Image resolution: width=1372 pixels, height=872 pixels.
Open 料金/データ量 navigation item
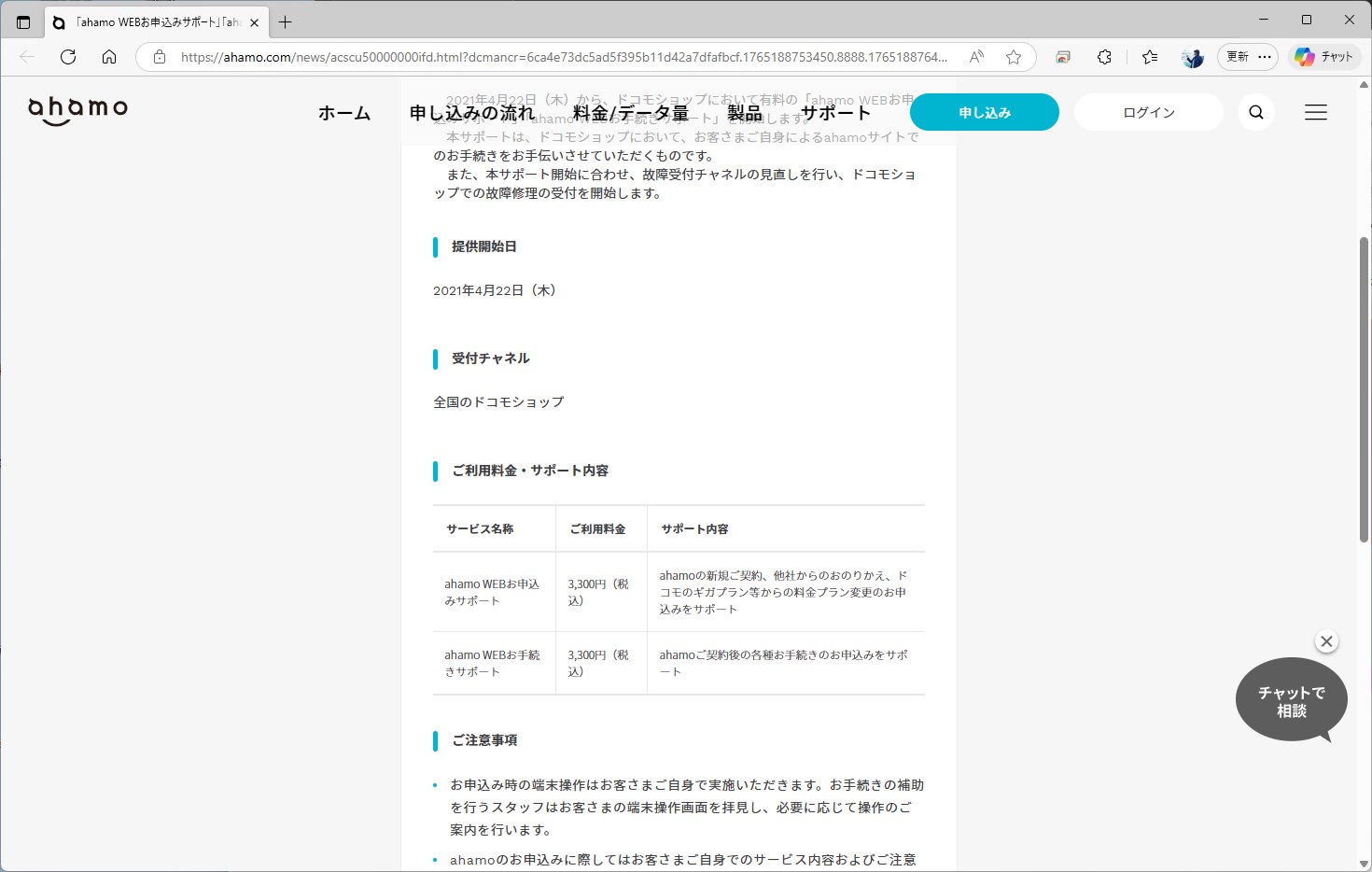point(631,113)
